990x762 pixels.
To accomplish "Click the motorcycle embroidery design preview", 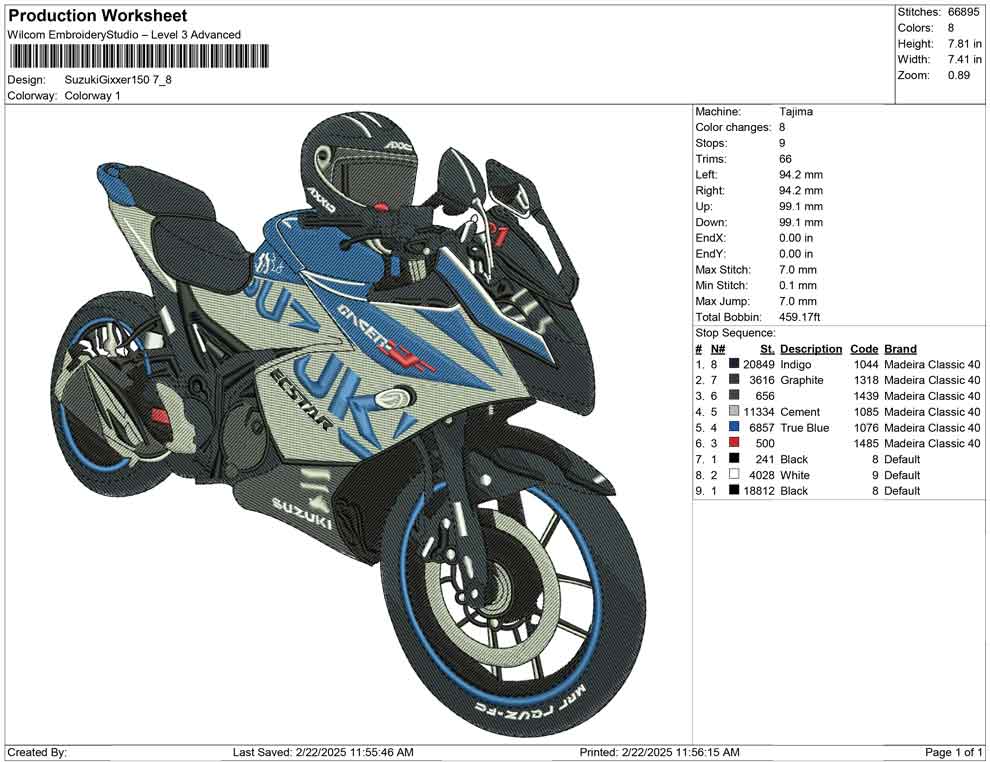I will coord(349,423).
